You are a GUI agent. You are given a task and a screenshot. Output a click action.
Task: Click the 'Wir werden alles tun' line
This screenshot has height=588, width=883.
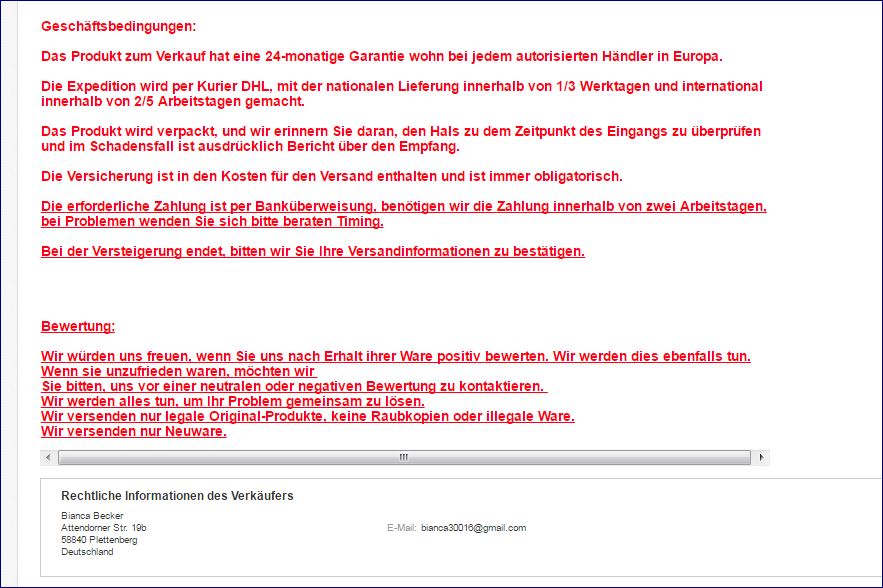pyautogui.click(x=233, y=402)
